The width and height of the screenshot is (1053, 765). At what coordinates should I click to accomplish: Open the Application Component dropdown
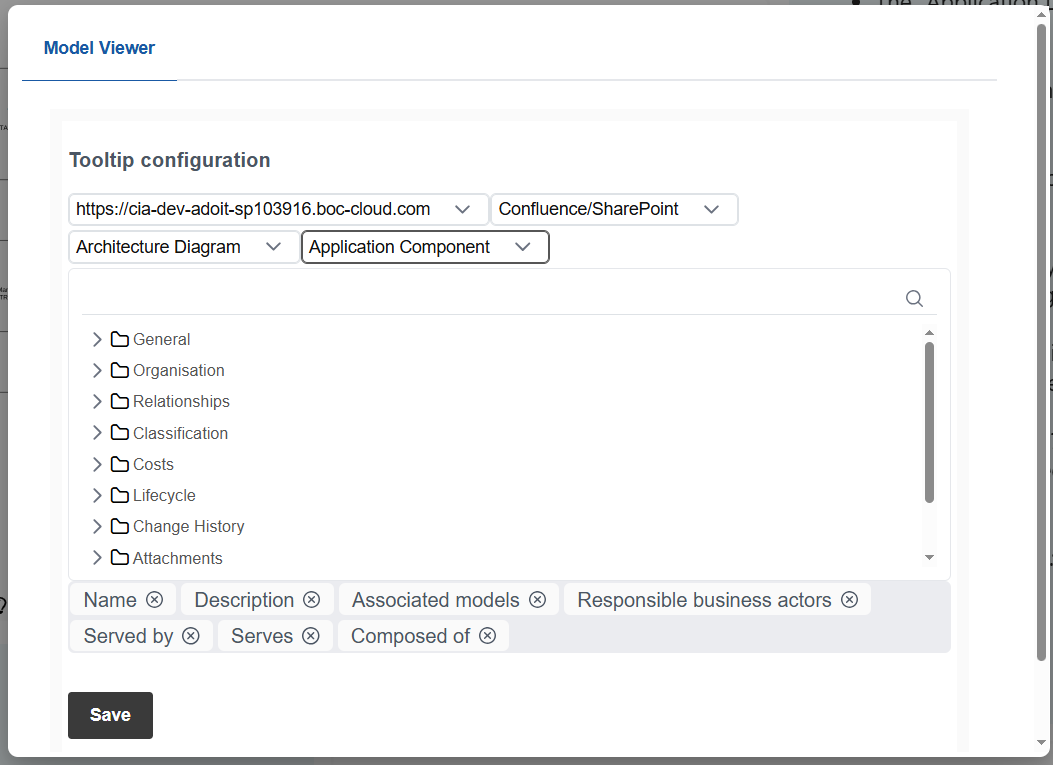pos(425,247)
